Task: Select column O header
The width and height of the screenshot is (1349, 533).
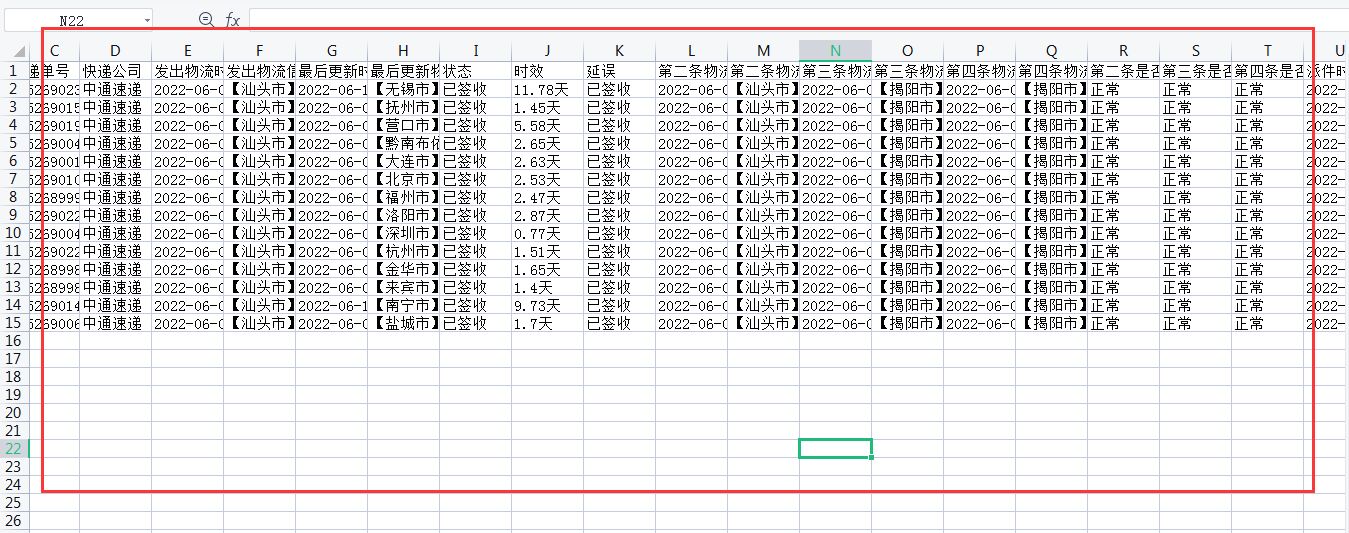Action: (x=908, y=51)
